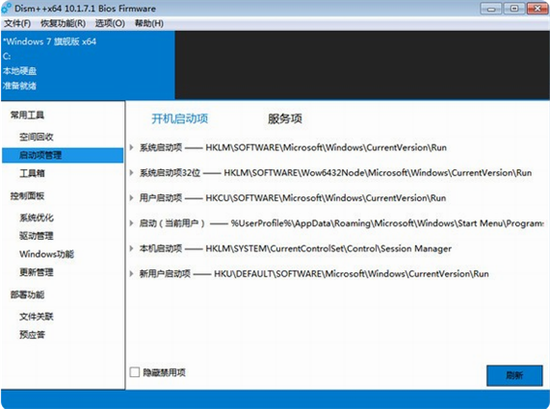Open the 恢复功能(R) menu
The image size is (550, 409).
(x=63, y=24)
